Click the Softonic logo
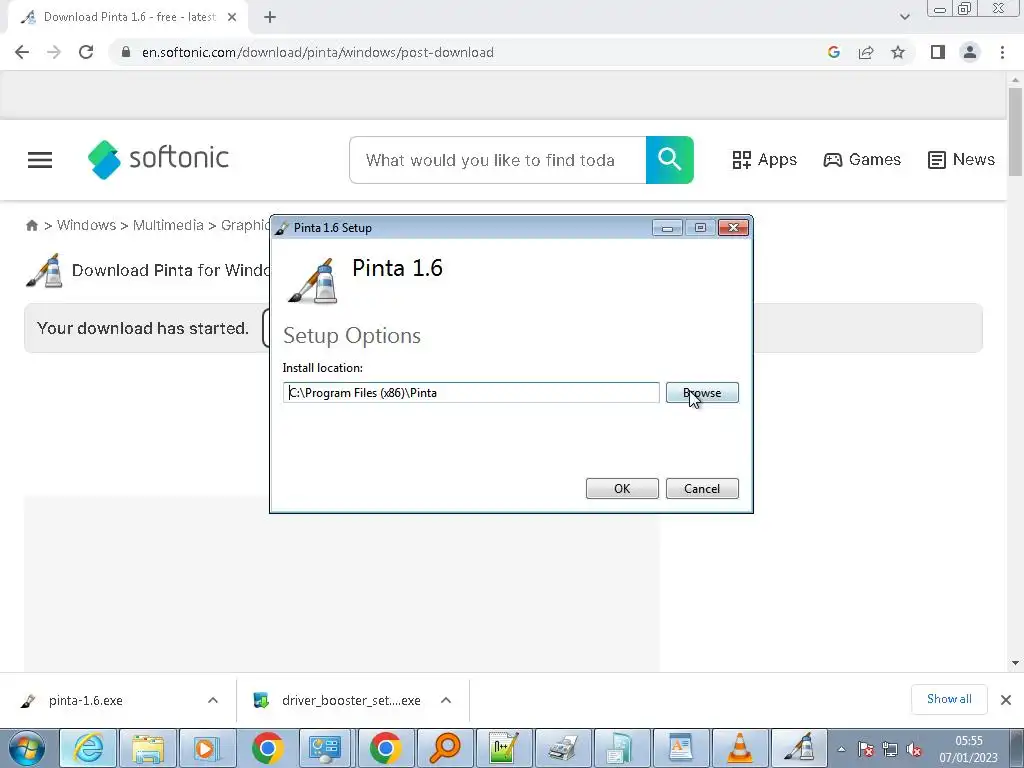 pyautogui.click(x=158, y=159)
